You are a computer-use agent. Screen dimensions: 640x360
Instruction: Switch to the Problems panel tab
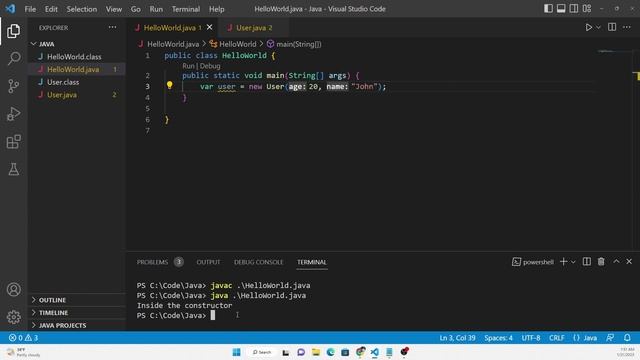click(x=160, y=262)
